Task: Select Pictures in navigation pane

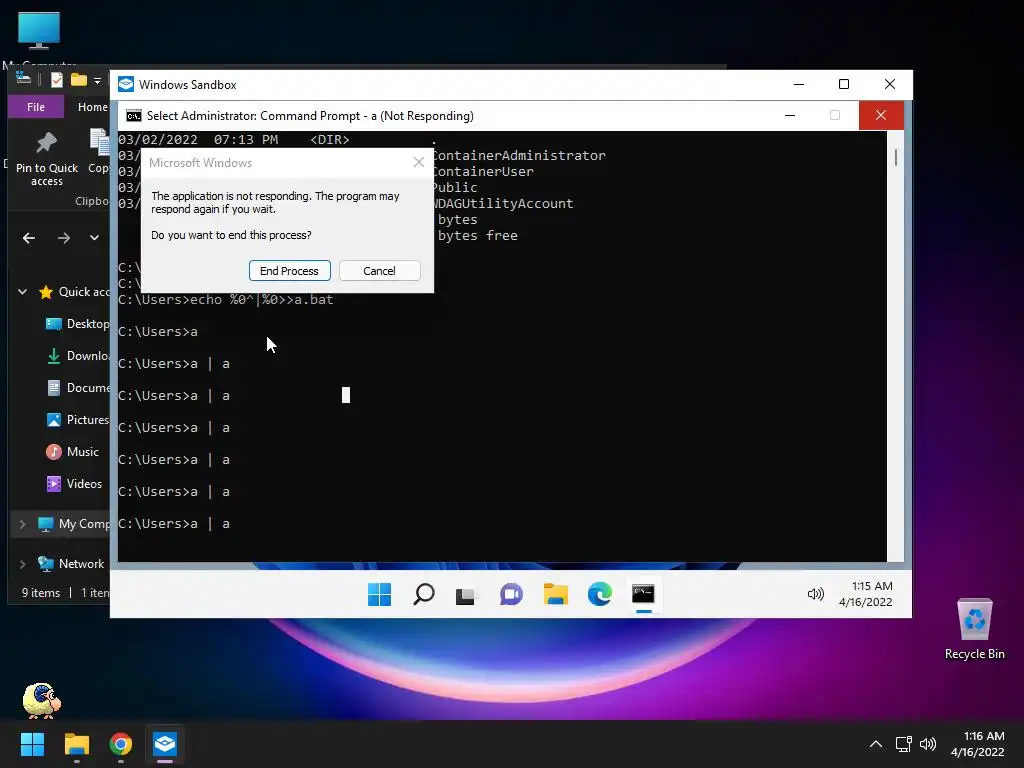Action: point(77,420)
